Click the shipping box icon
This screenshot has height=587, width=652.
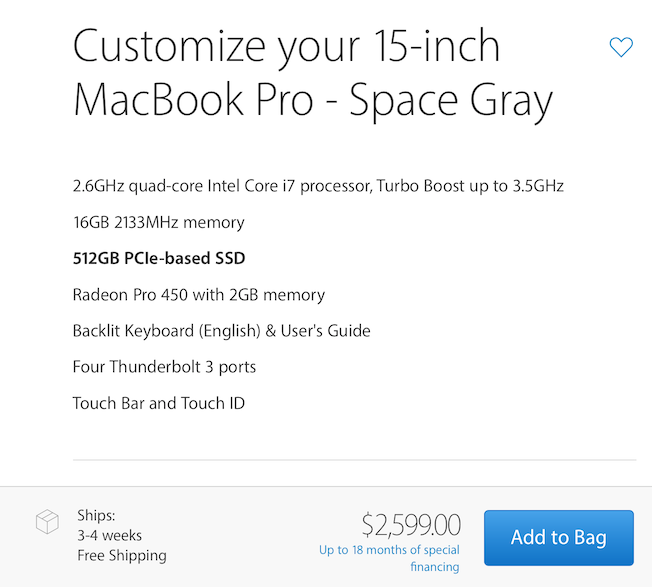[x=47, y=522]
